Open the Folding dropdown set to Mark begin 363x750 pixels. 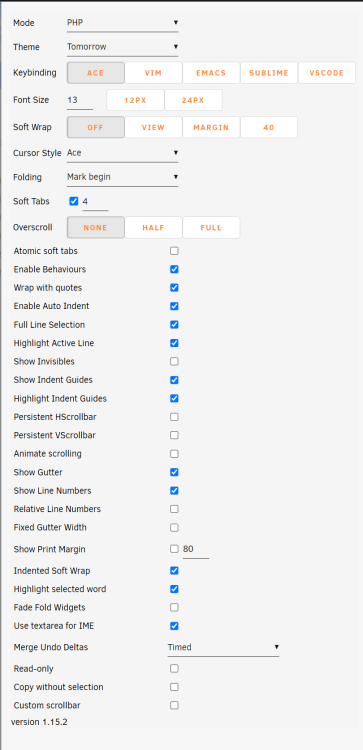click(122, 177)
